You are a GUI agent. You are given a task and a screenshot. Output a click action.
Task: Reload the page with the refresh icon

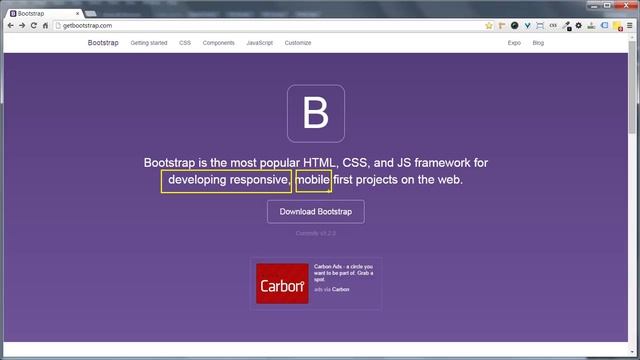34,25
